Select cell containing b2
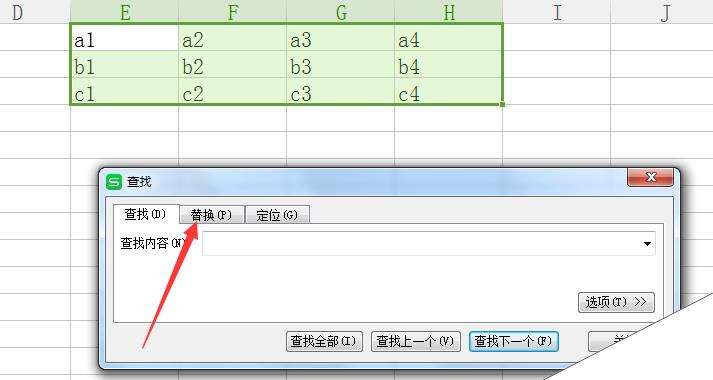 [232, 64]
